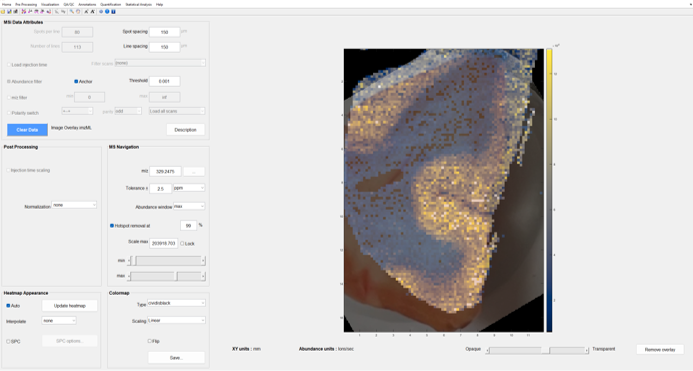Click the Remove overlay button
Screen dimensions: 693x371
(660, 349)
